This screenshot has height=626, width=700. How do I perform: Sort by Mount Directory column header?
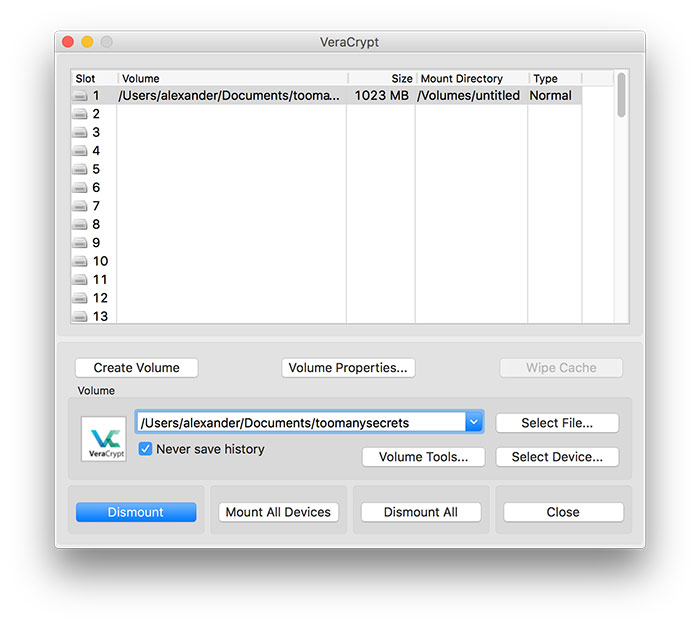[x=473, y=79]
